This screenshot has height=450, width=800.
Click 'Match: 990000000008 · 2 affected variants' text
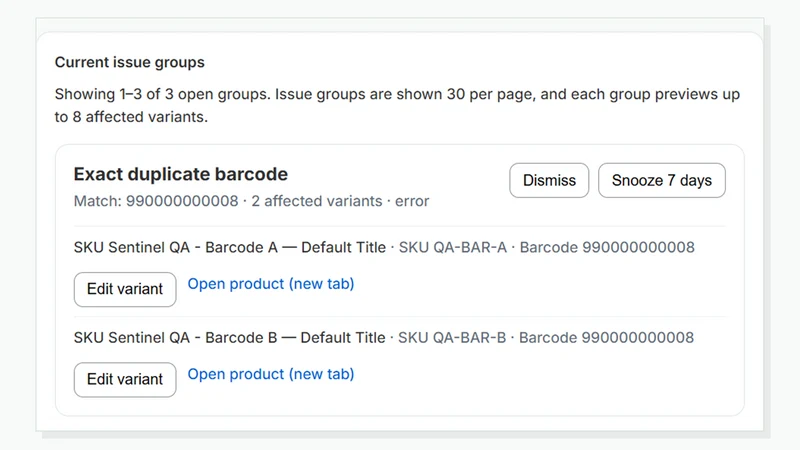pos(228,201)
